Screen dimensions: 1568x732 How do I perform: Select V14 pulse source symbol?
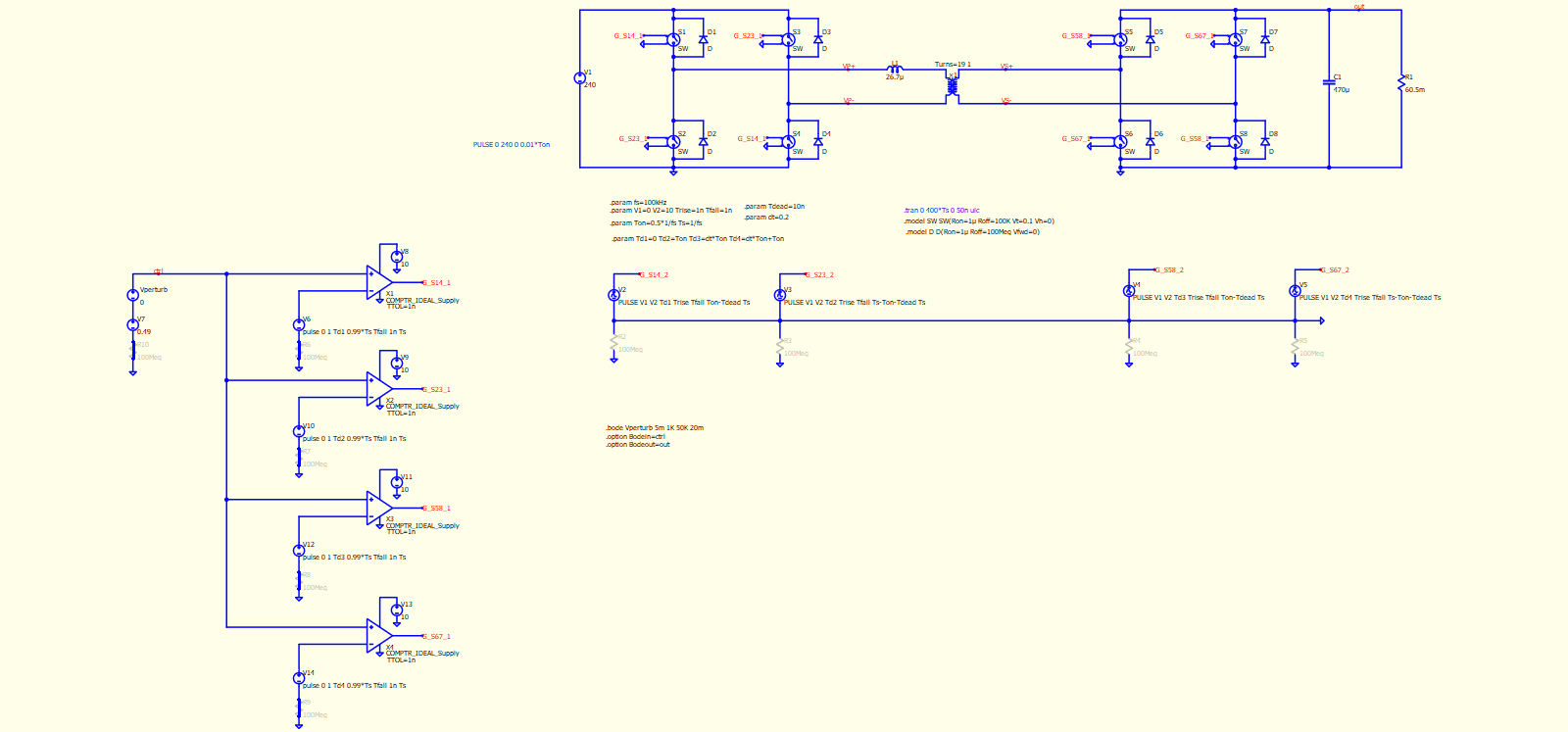(x=299, y=678)
